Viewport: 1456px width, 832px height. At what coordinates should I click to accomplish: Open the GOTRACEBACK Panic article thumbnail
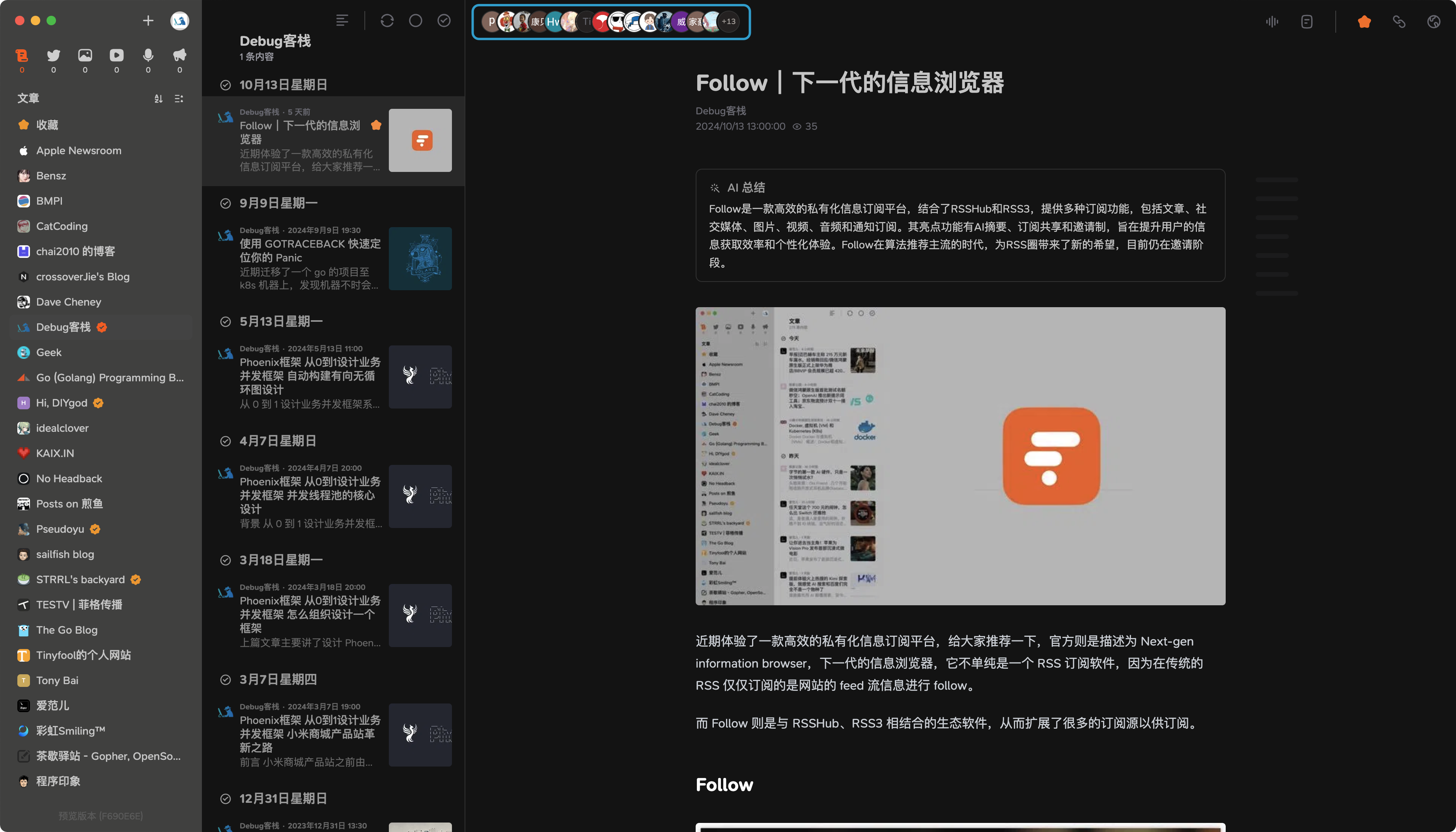tap(420, 258)
